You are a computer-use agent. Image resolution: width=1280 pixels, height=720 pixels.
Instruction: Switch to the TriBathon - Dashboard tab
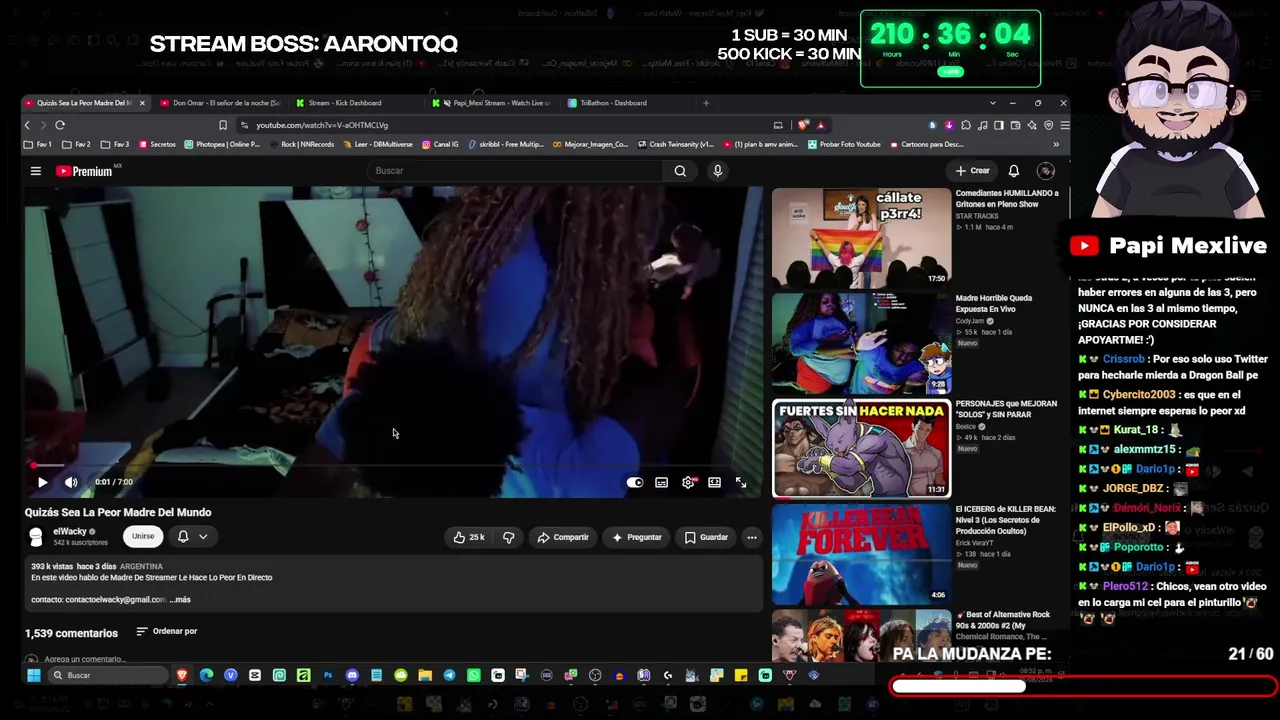[x=613, y=103]
